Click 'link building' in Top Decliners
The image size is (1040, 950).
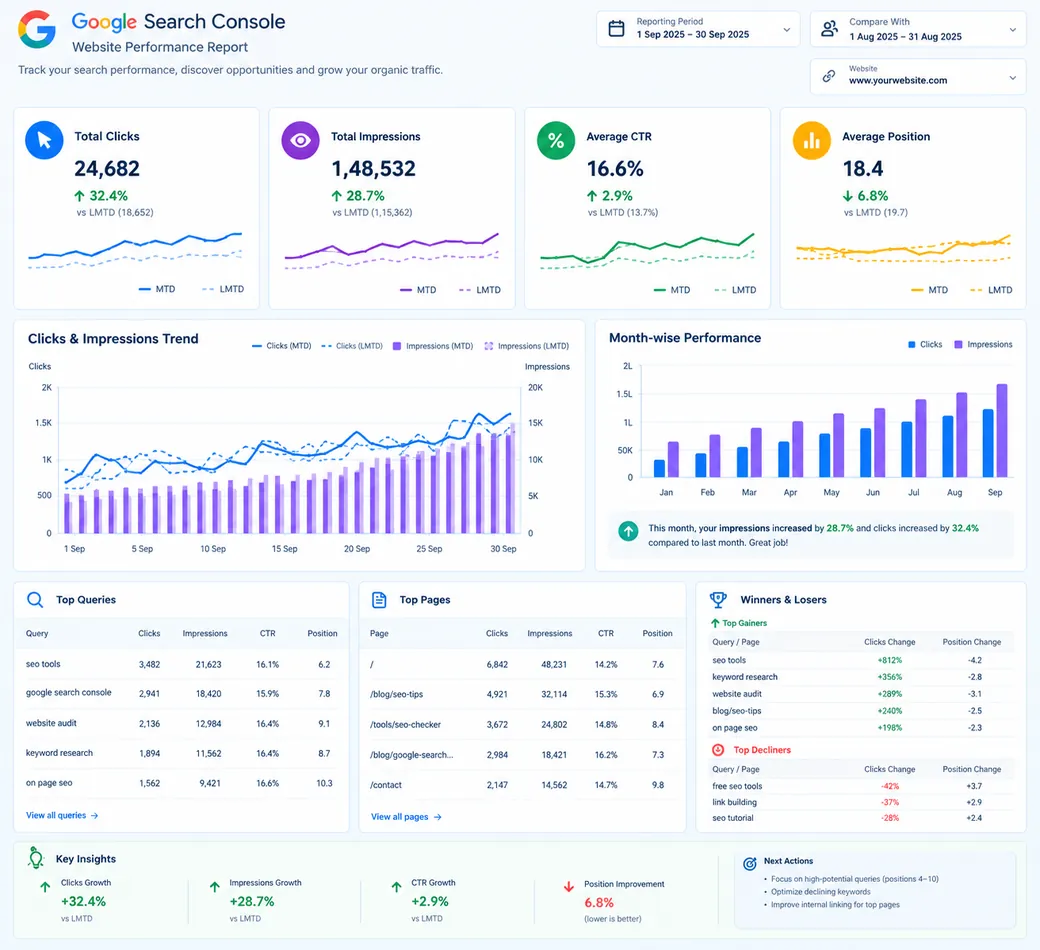pos(734,802)
